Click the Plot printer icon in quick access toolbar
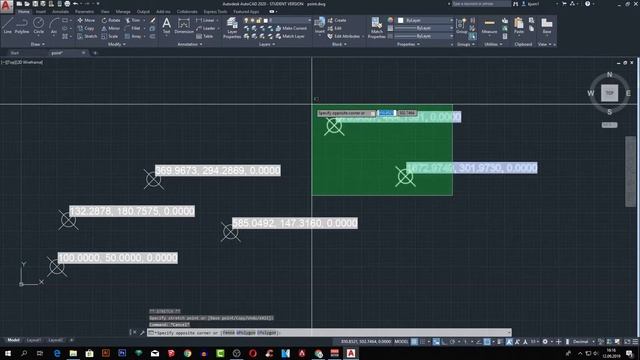The width and height of the screenshot is (640, 360). pyautogui.click(x=67, y=4)
